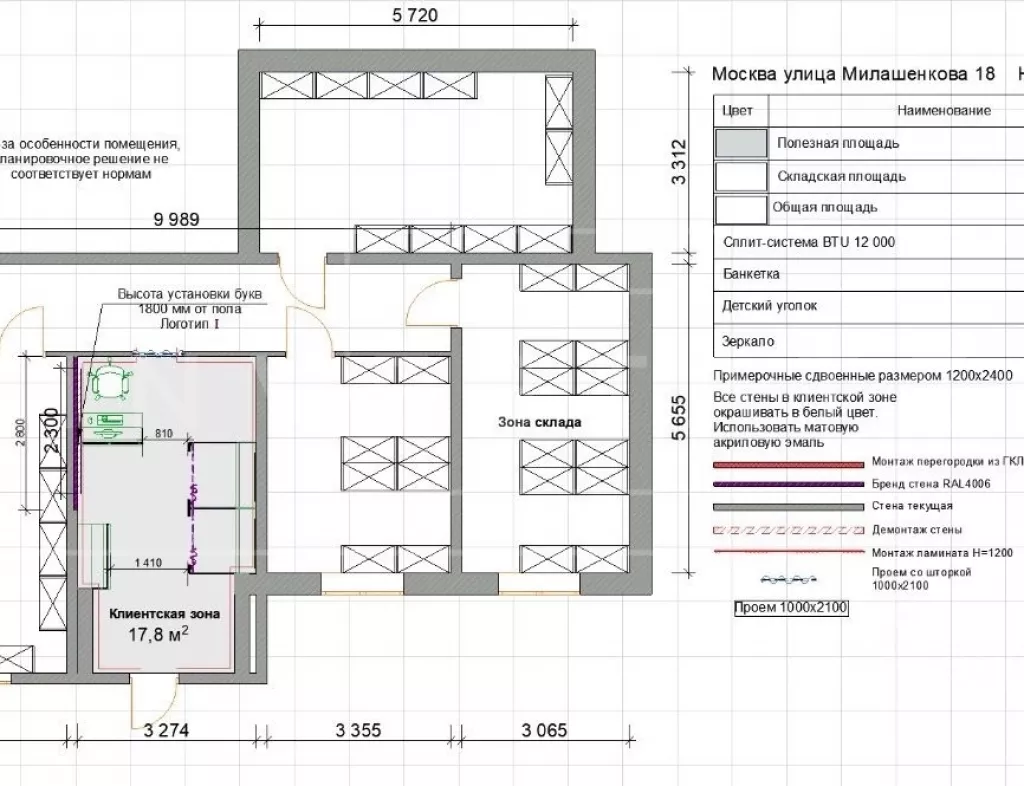Click the red partition line sample in legend
This screenshot has height=786, width=1024.
tap(788, 464)
